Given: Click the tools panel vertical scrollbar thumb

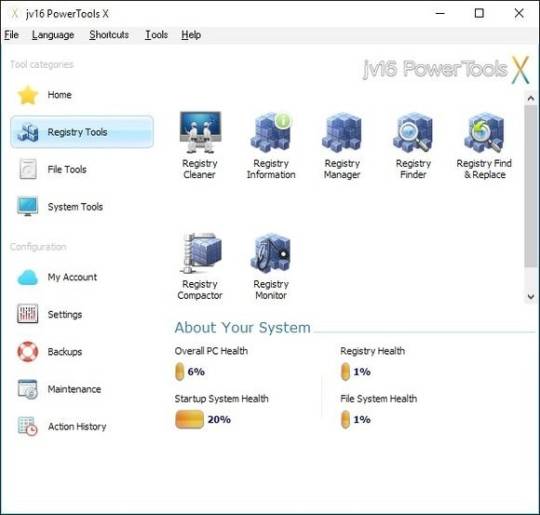Looking at the screenshot, I should [x=531, y=186].
